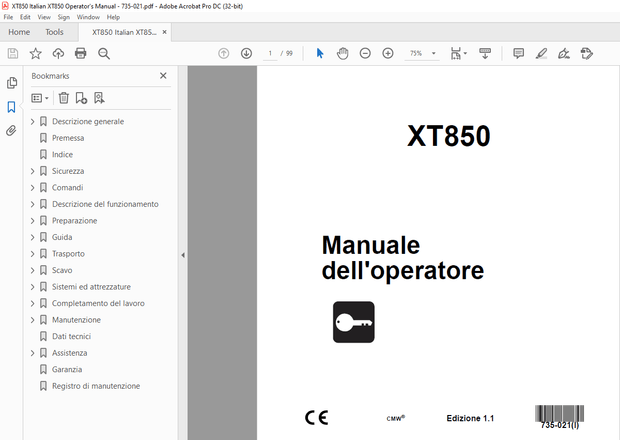620x440 pixels.
Task: Jump to Premessa bookmark
Action: [68, 138]
